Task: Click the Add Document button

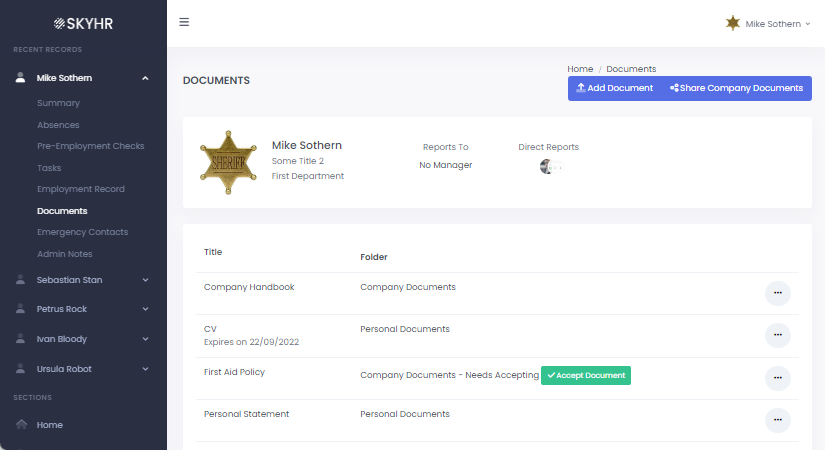Action: 614,88
